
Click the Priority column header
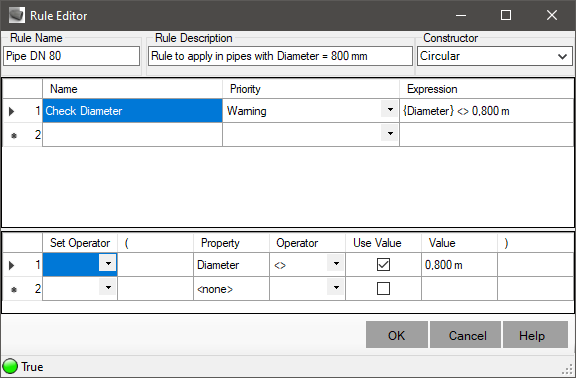[311, 89]
